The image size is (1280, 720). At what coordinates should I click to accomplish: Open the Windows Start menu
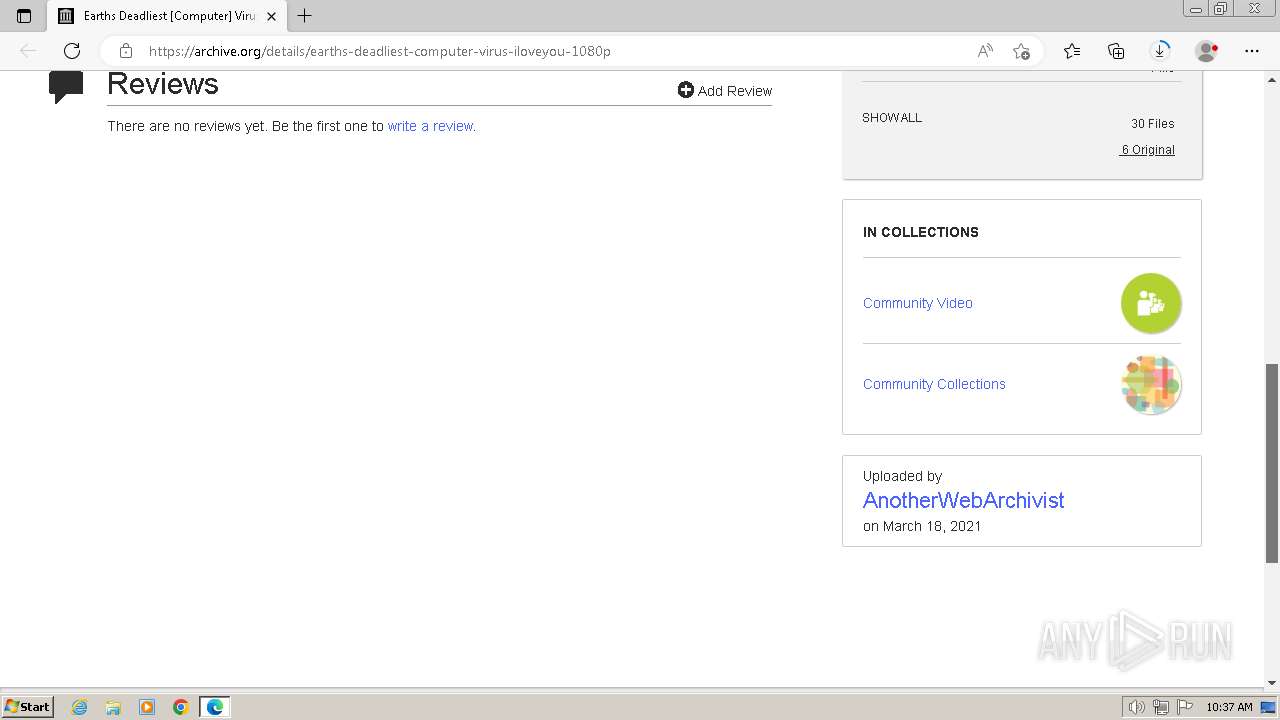(27, 707)
